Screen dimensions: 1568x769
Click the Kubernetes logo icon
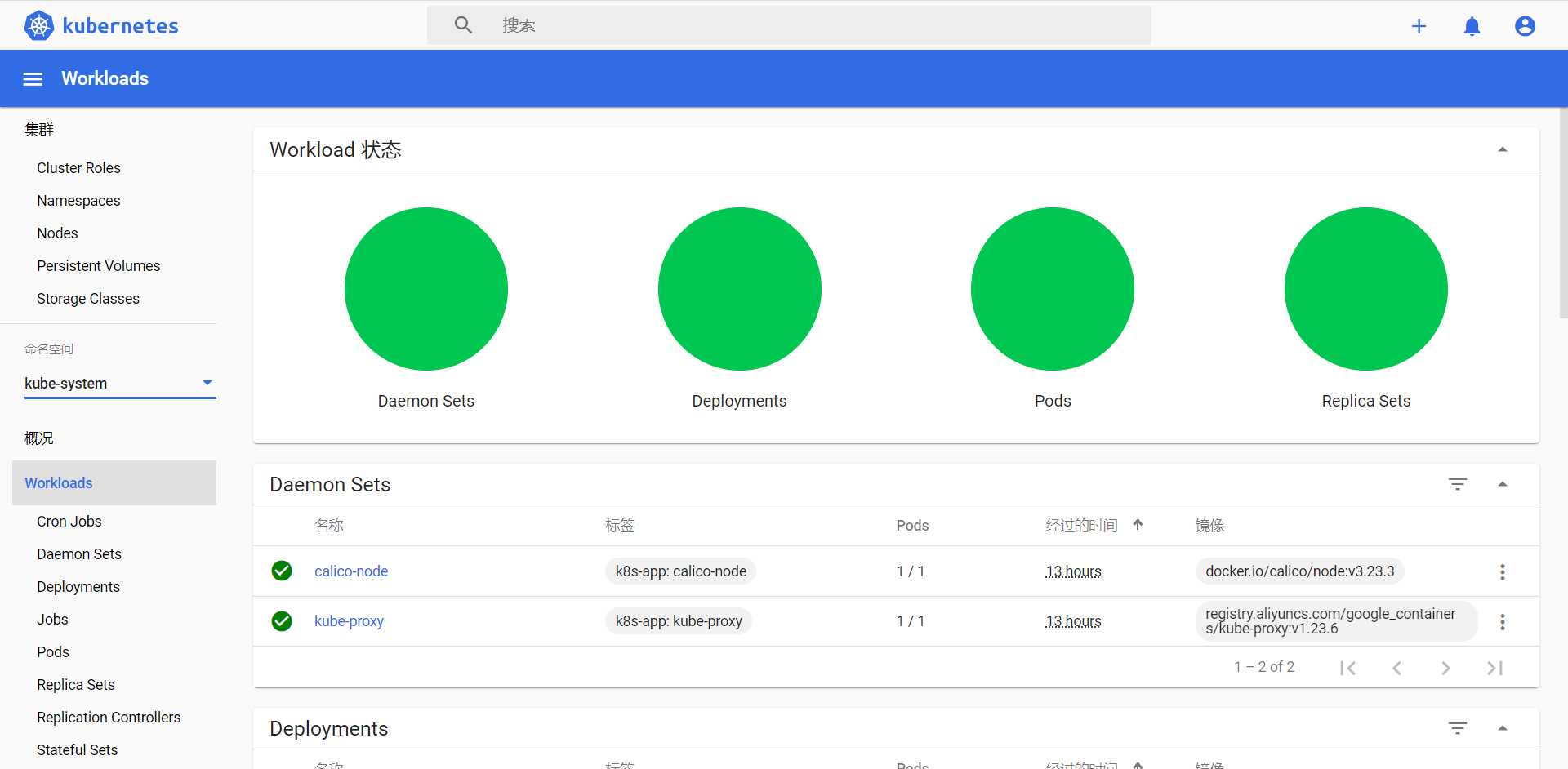(38, 26)
